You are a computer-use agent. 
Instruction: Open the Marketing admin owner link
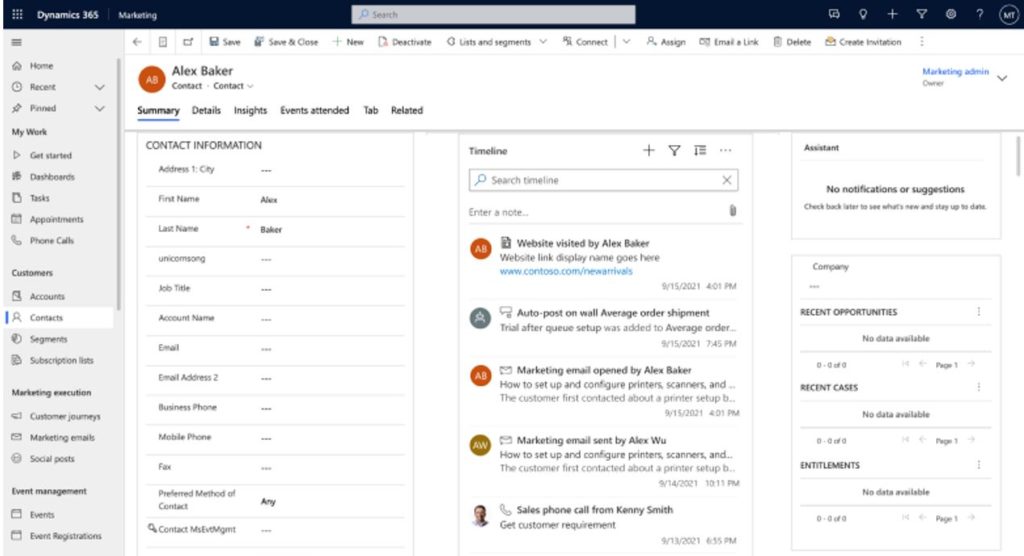[x=955, y=71]
